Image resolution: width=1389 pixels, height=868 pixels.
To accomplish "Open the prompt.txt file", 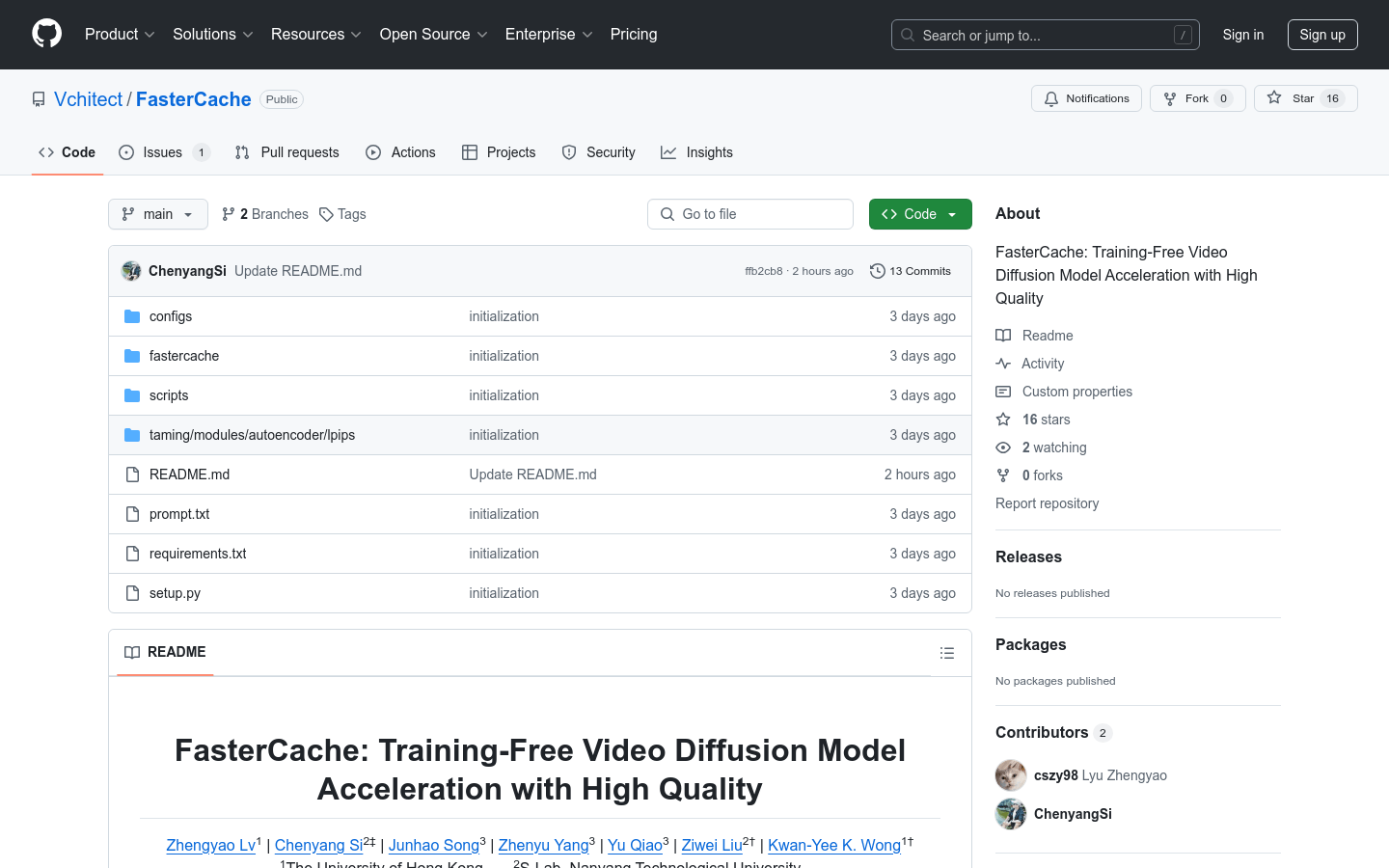I will pyautogui.click(x=179, y=514).
